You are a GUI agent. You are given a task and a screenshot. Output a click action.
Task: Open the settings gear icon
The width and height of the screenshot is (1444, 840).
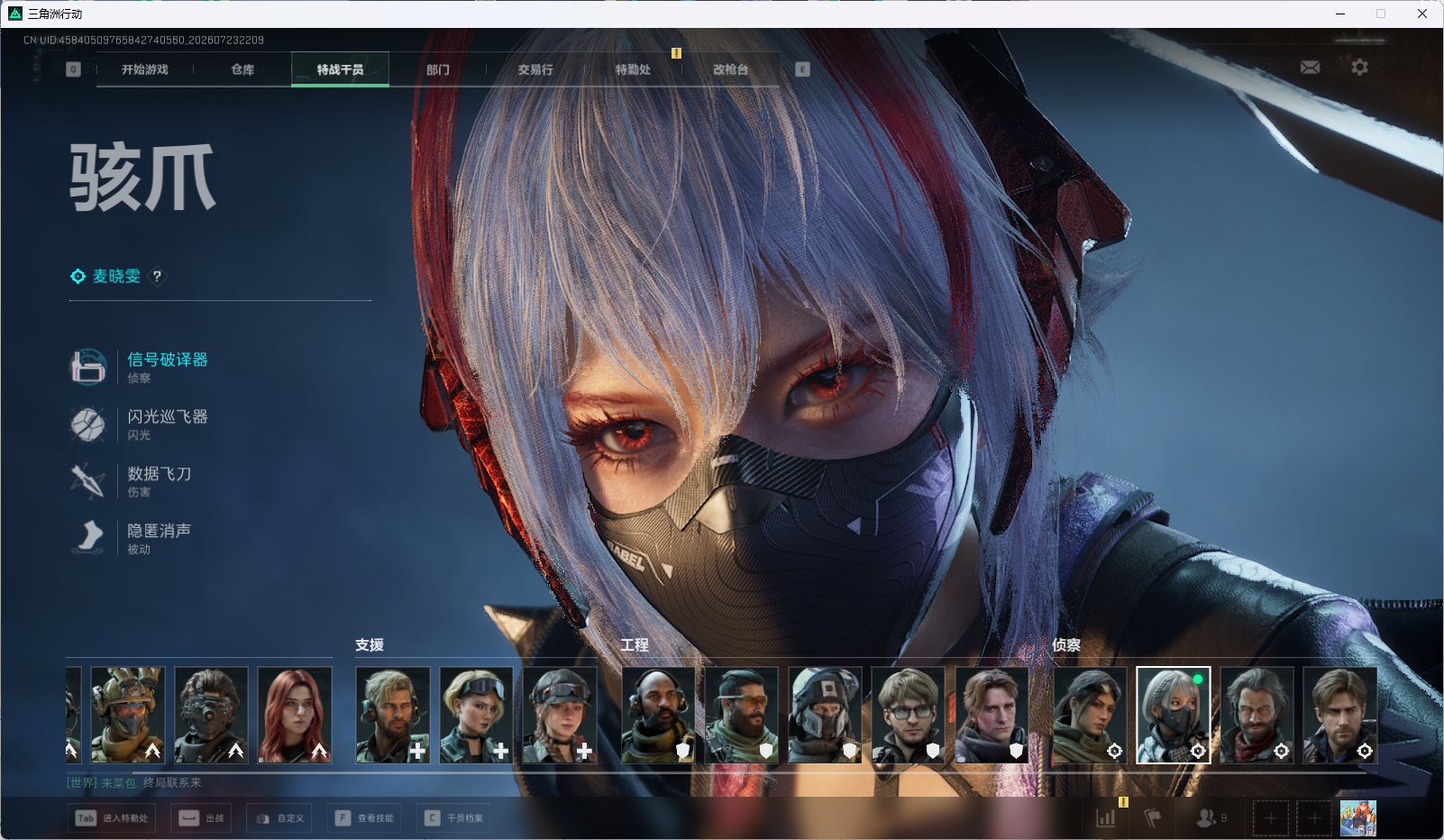coord(1359,67)
